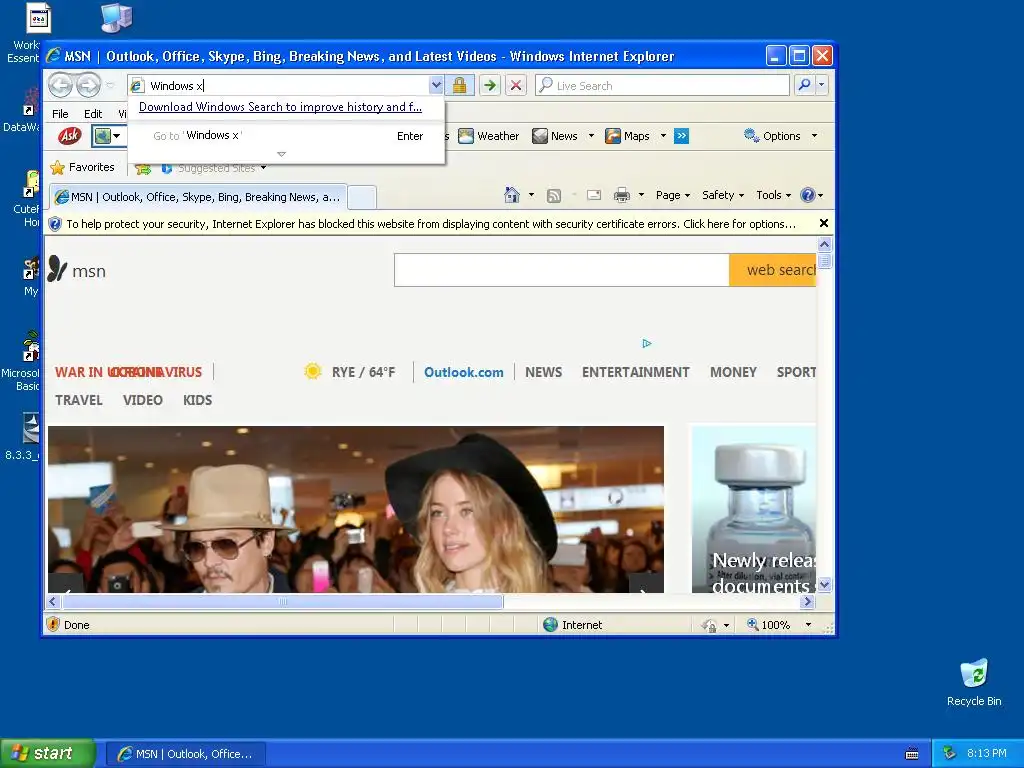Click the Help question mark icon

[x=808, y=195]
